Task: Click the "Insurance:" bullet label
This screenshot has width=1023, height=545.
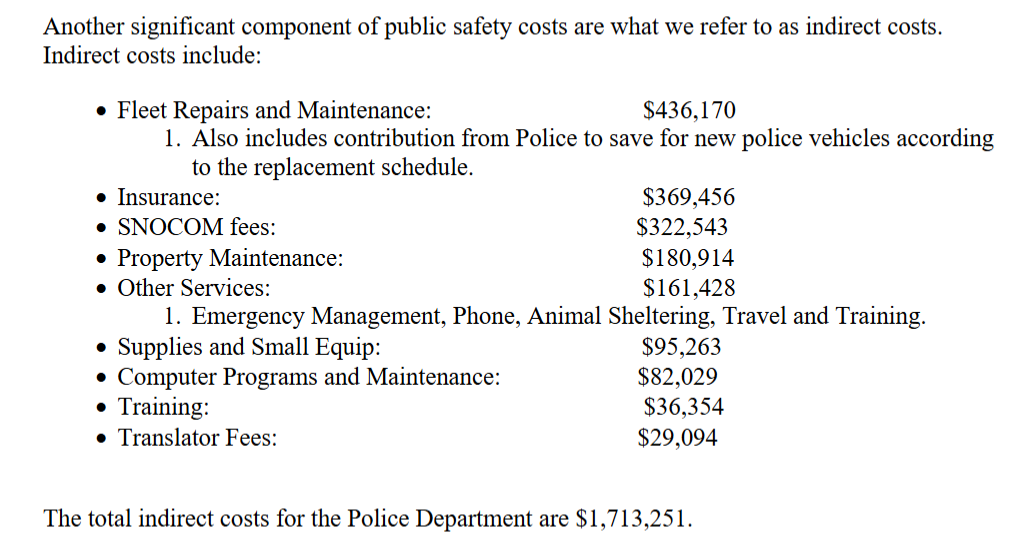Action: tap(169, 198)
